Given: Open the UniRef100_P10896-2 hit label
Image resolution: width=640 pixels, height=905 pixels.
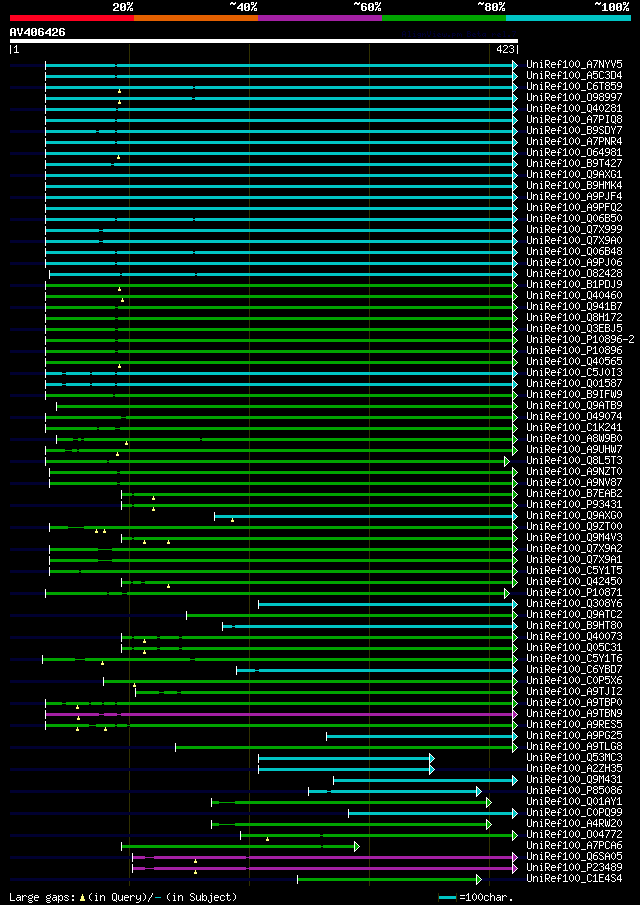Looking at the screenshot, I should coord(580,340).
